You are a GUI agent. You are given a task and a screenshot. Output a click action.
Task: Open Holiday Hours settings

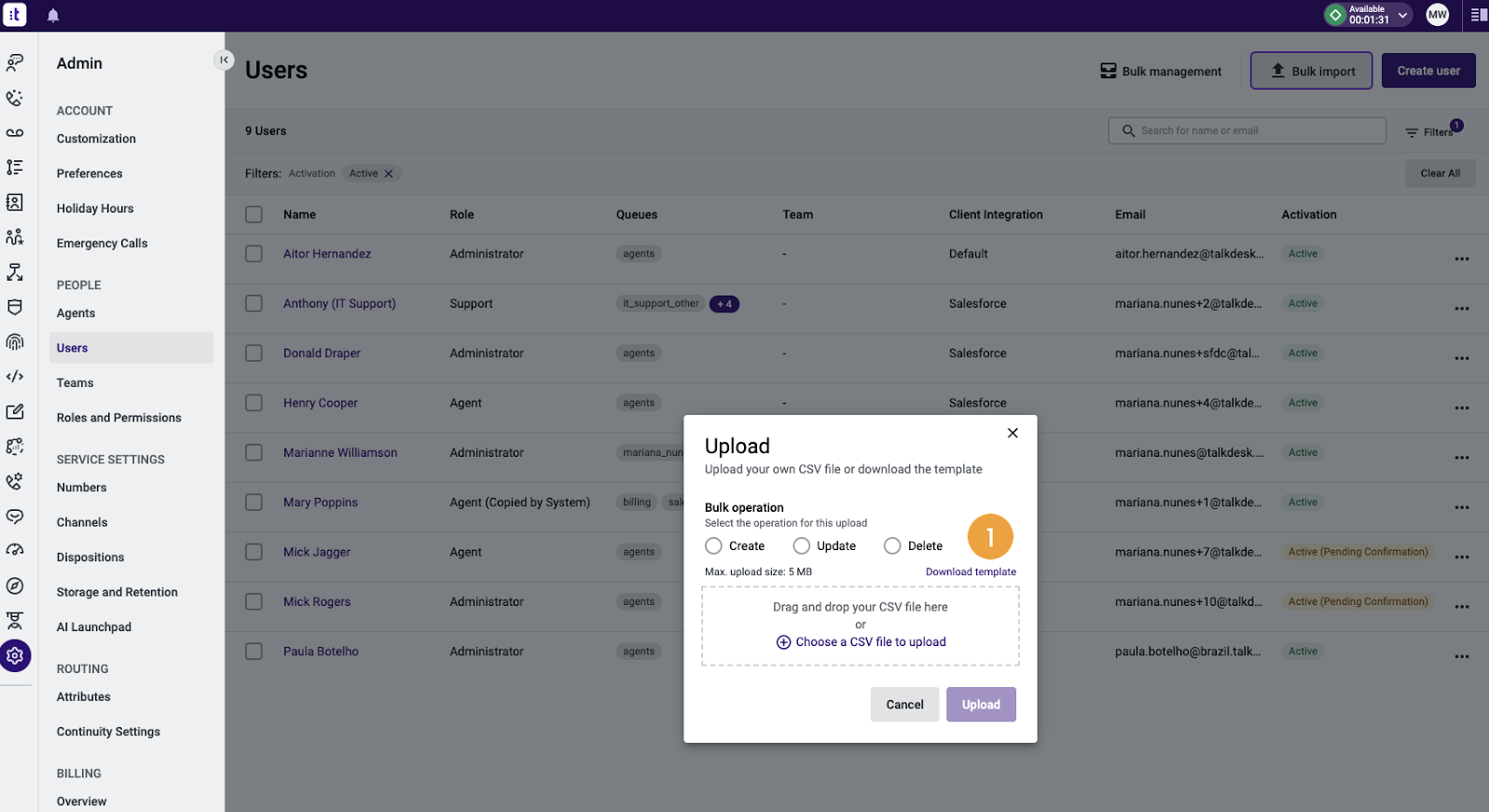point(95,209)
